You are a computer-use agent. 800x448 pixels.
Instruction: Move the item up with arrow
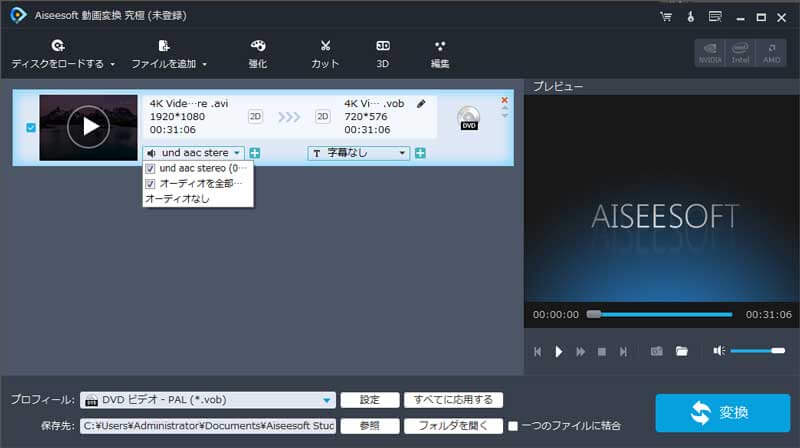(x=505, y=109)
